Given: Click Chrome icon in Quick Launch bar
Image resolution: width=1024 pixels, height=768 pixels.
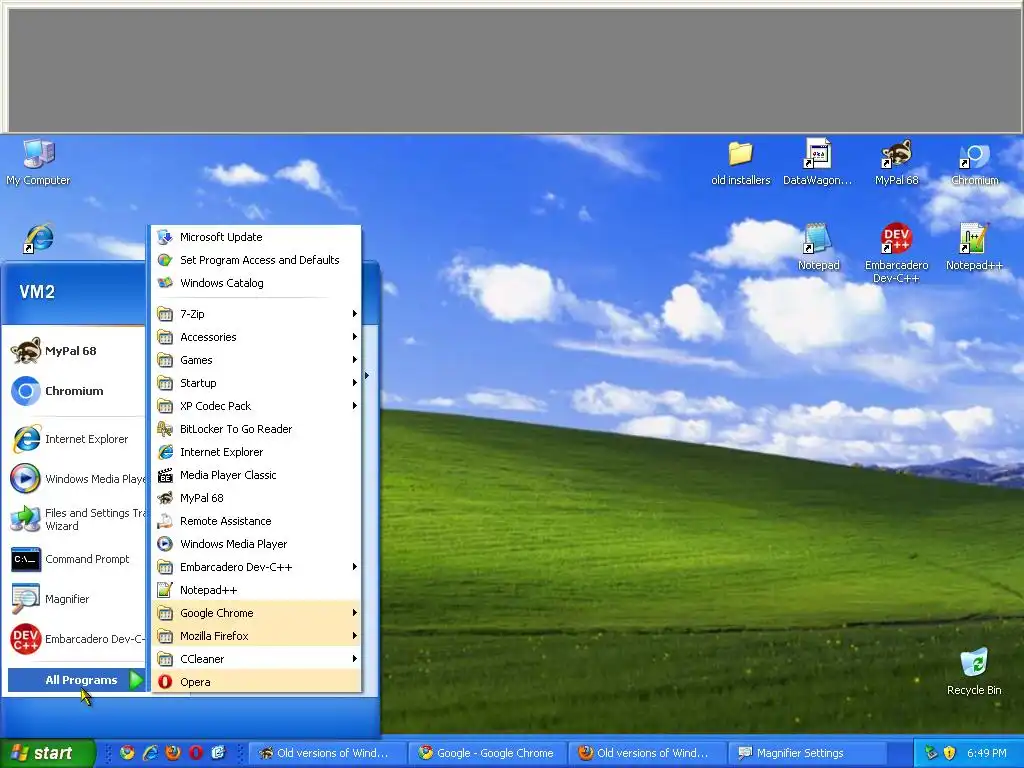Looking at the screenshot, I should pyautogui.click(x=127, y=753).
